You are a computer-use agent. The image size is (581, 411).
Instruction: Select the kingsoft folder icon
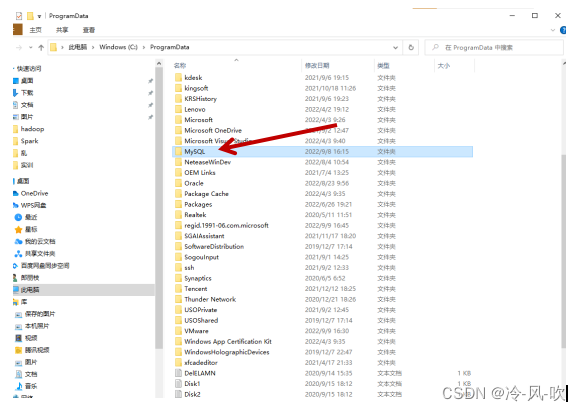(x=179, y=88)
